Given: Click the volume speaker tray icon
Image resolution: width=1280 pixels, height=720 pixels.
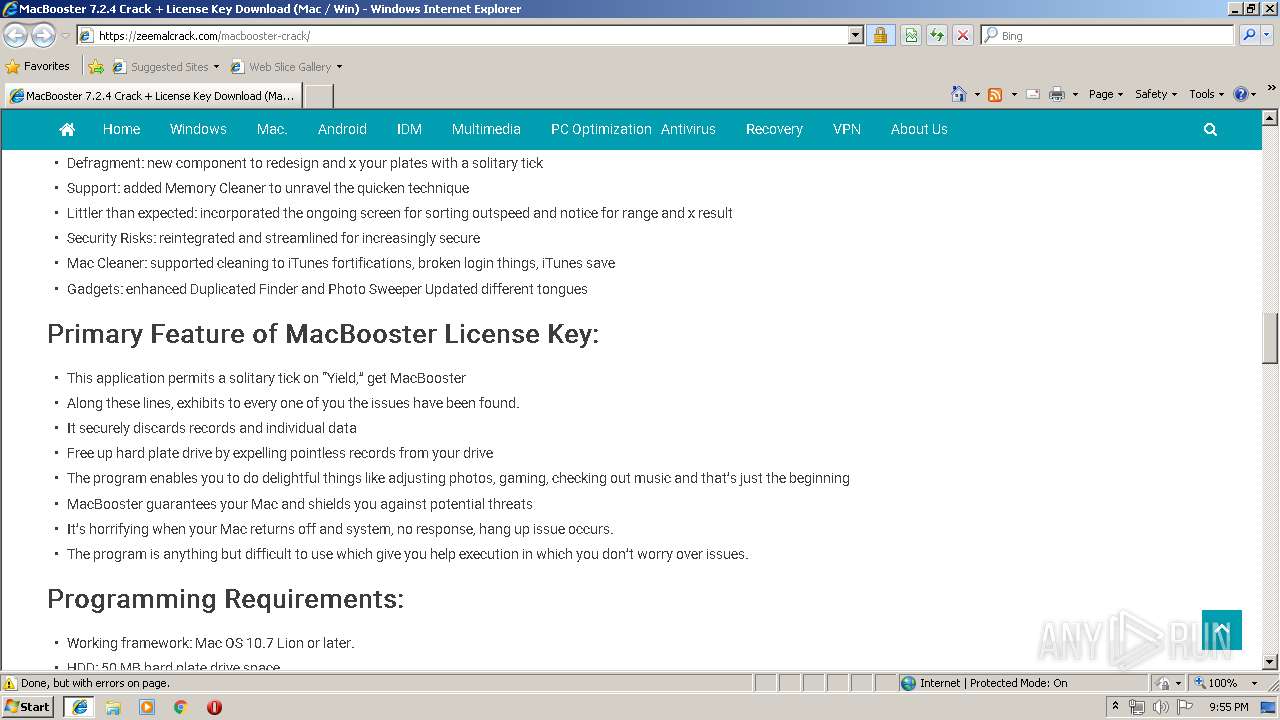Looking at the screenshot, I should 1160,707.
